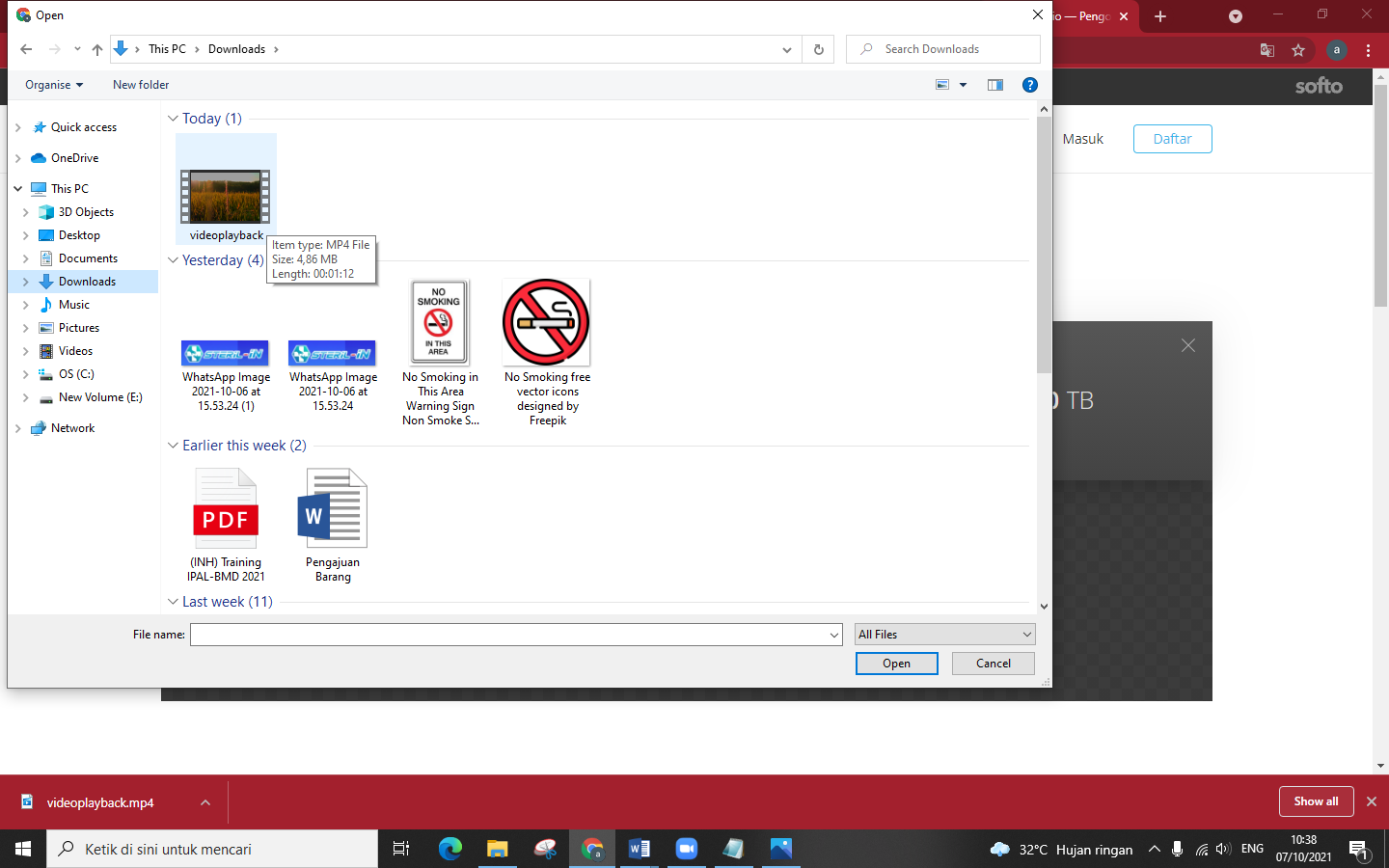Open Microsoft Word from the taskbar
Image resolution: width=1389 pixels, height=868 pixels.
[x=639, y=849]
